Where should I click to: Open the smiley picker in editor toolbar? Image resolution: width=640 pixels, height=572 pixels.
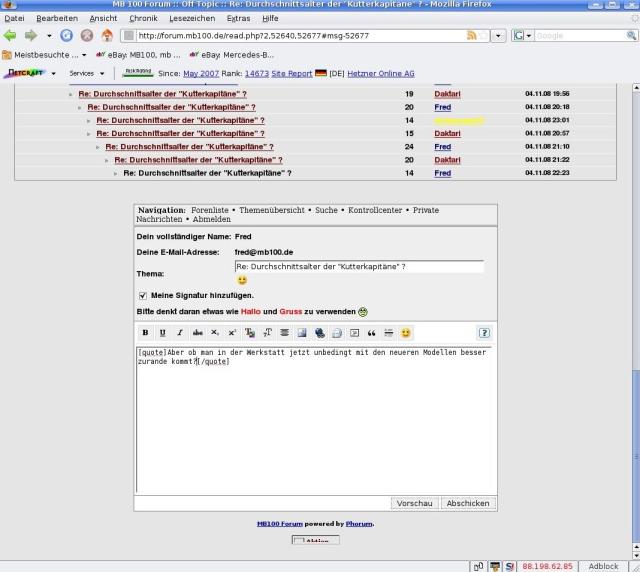(x=406, y=333)
